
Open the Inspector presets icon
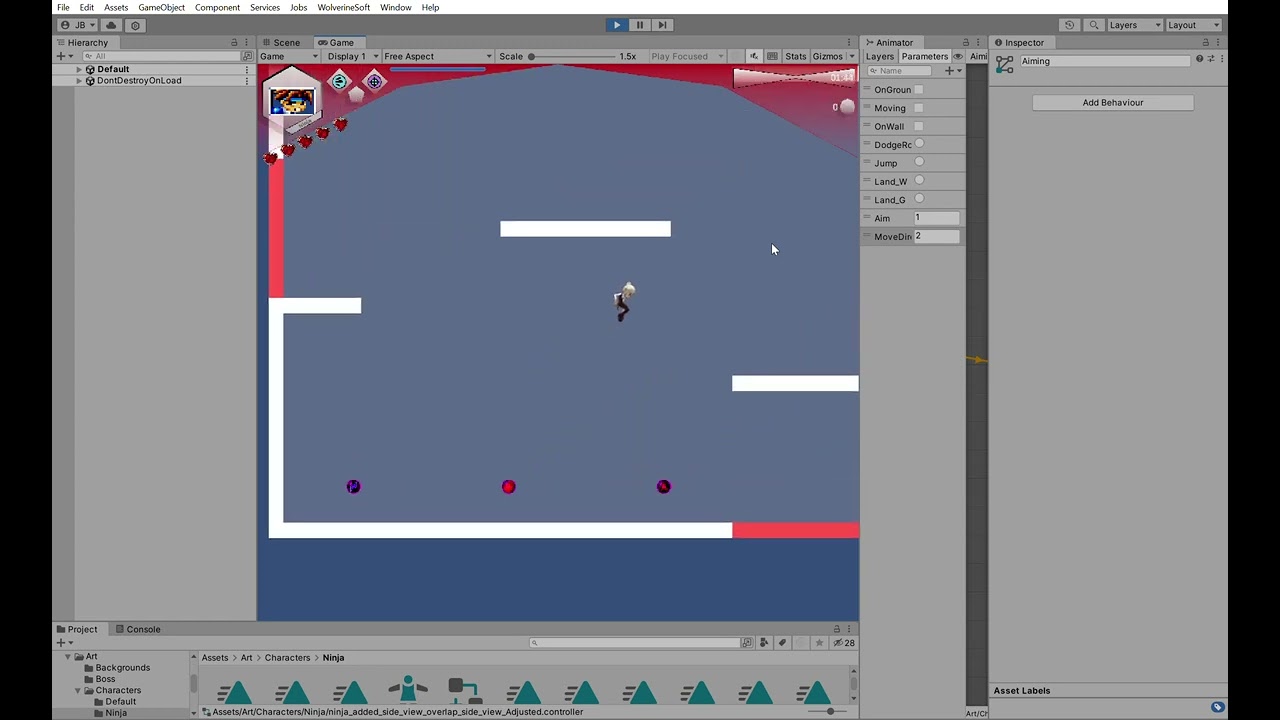pos(1210,59)
